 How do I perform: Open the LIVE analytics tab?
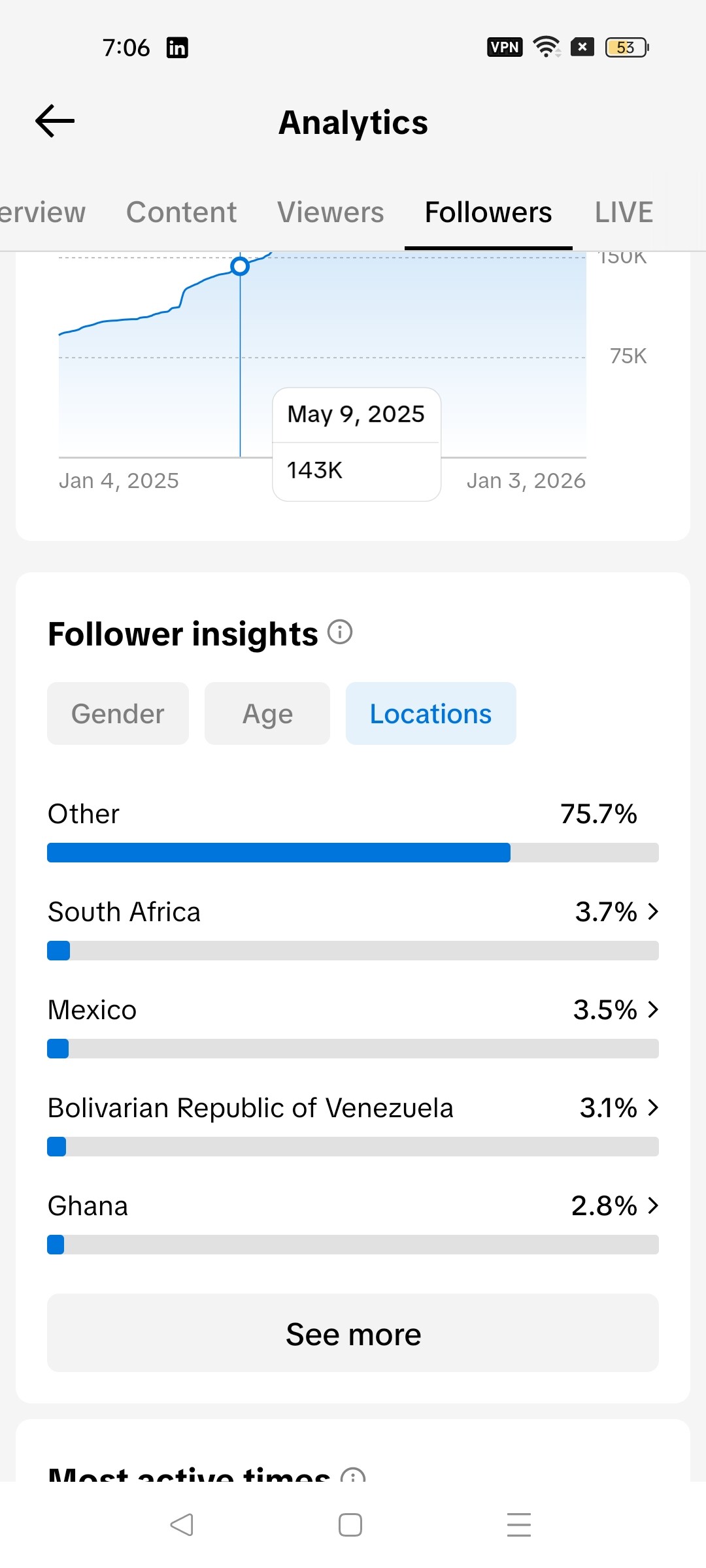624,212
